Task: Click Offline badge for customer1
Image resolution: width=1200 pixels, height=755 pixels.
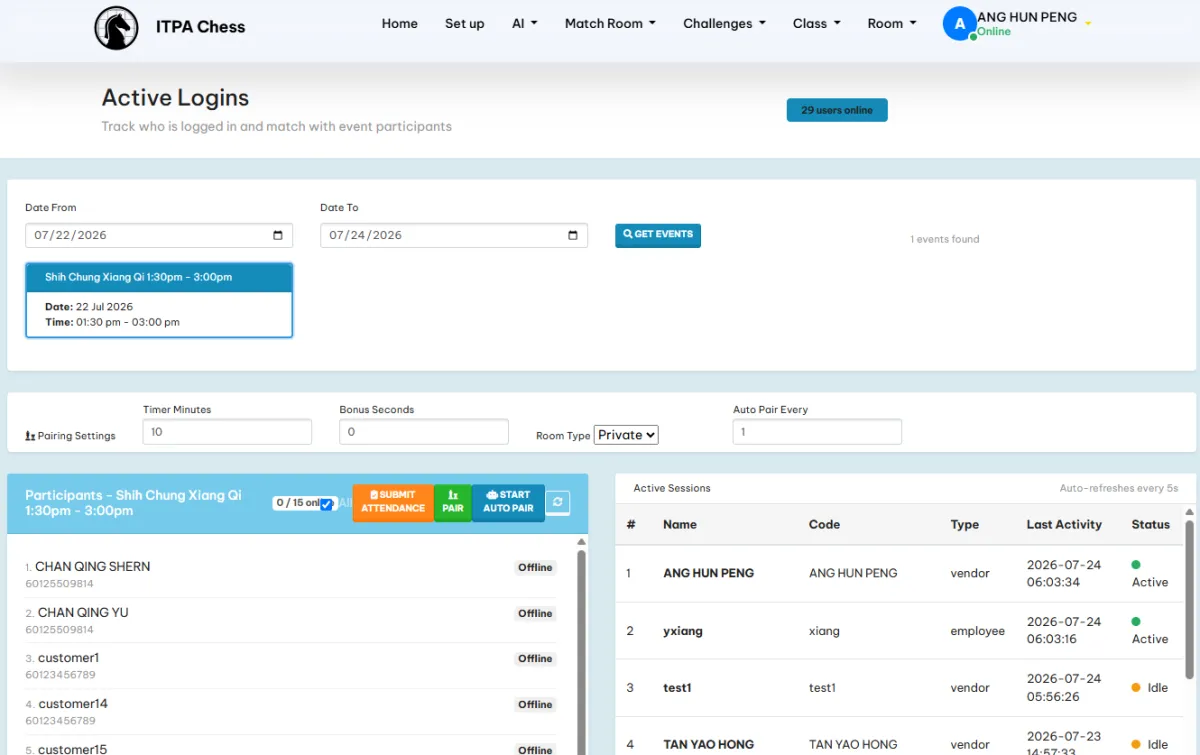Action: (535, 659)
